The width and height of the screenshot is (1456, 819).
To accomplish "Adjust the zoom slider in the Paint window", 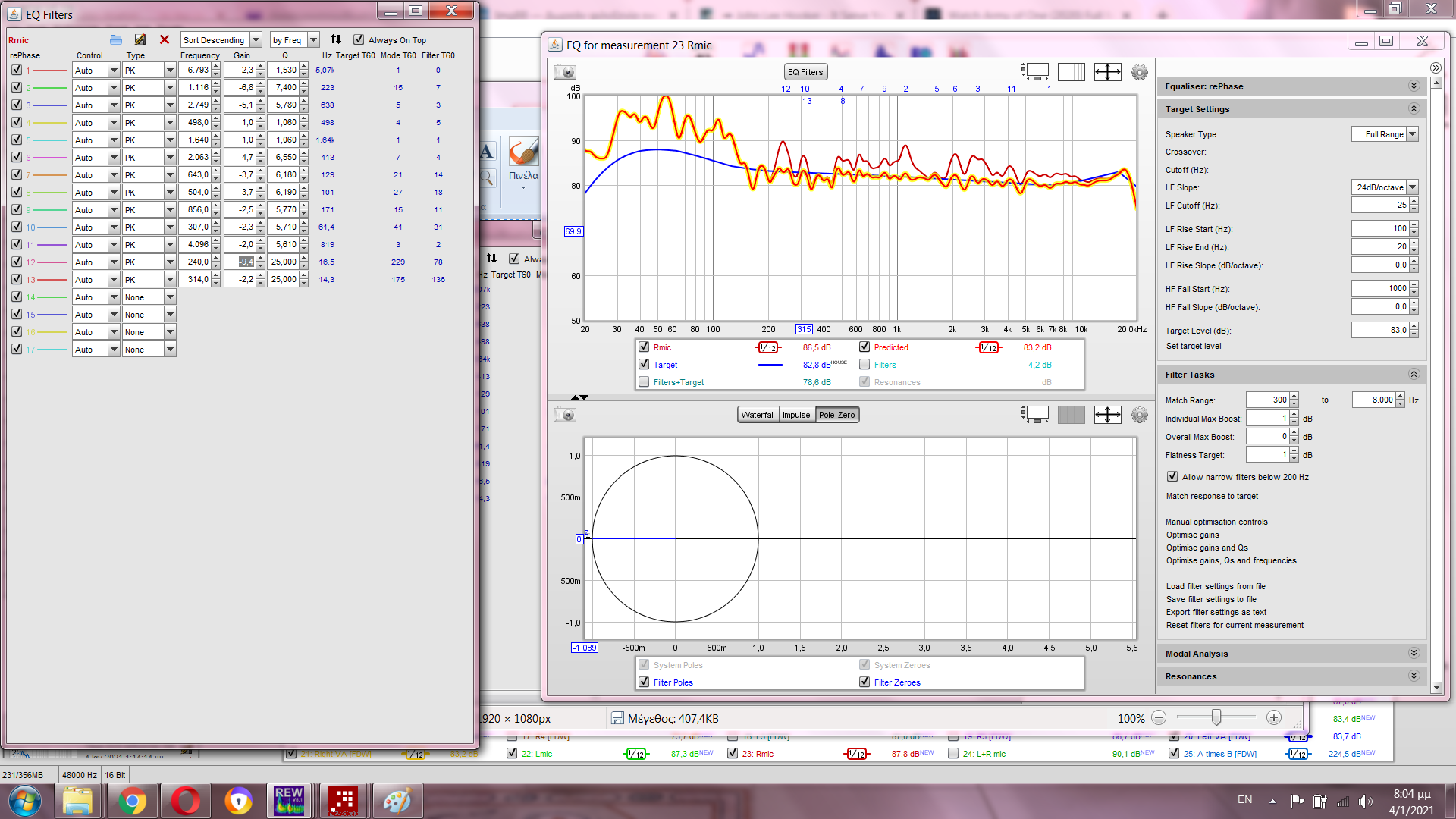I will tap(1216, 717).
